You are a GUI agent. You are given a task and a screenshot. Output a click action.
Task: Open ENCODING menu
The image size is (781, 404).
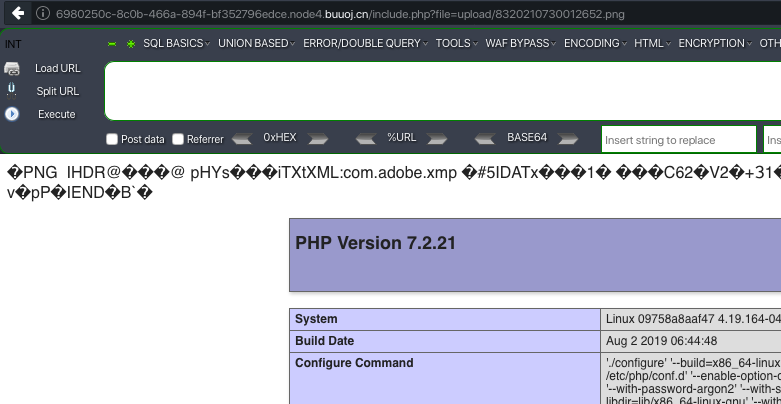point(595,43)
